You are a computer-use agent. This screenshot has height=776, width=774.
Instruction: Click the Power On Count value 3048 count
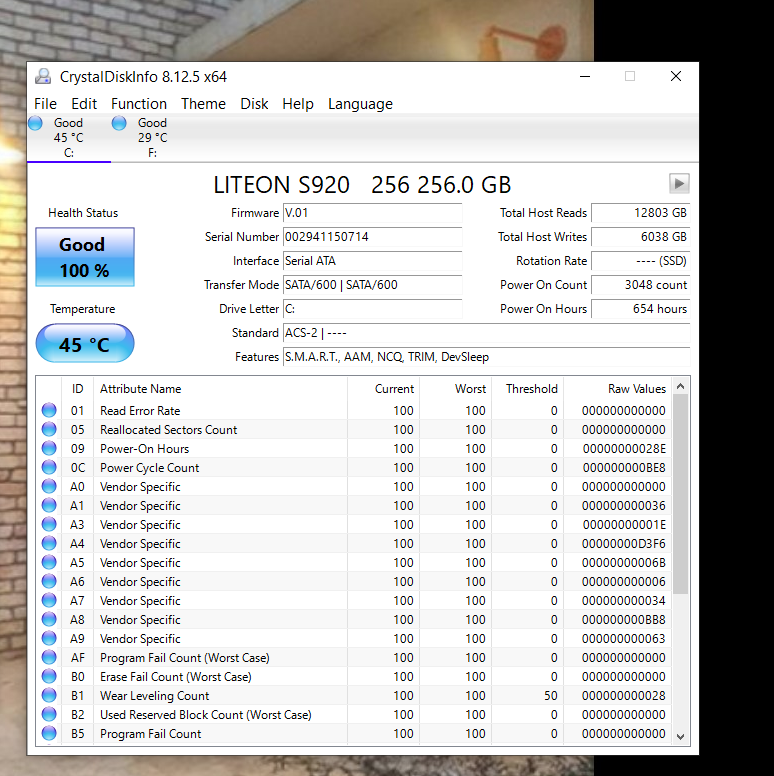(x=640, y=285)
